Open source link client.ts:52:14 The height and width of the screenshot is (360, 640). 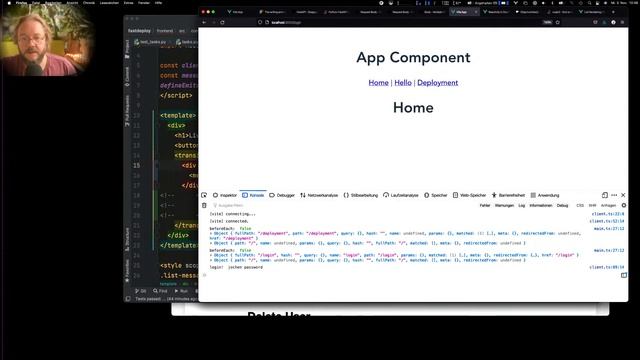[x=607, y=221]
